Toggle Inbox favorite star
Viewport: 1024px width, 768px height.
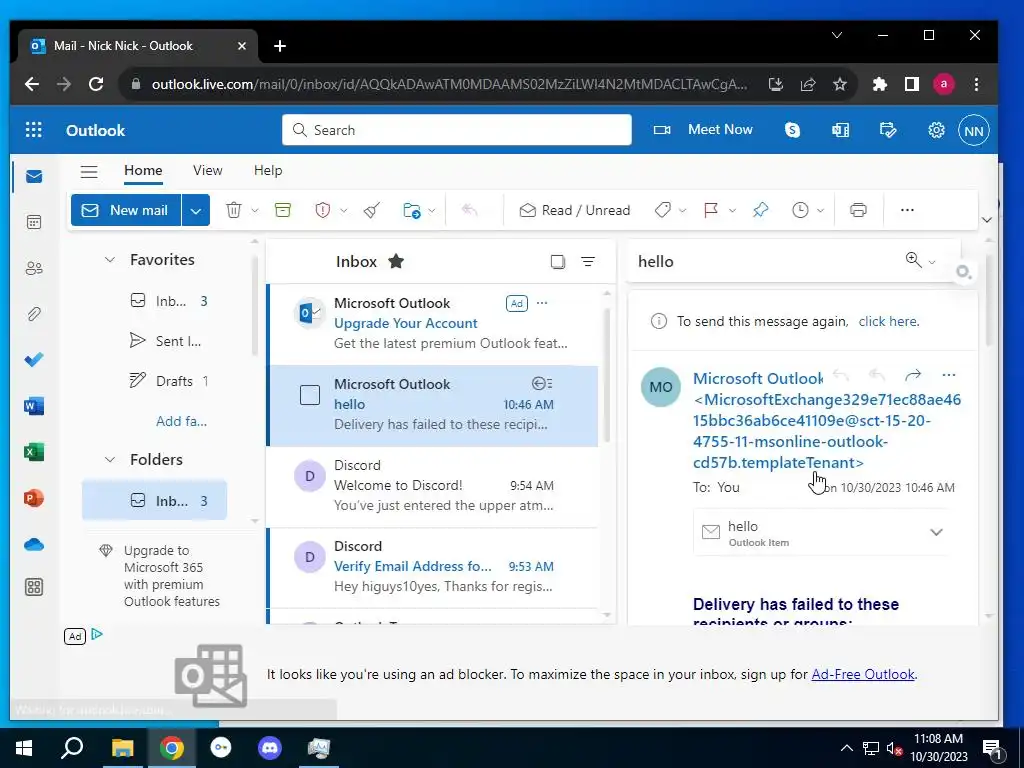(x=396, y=261)
